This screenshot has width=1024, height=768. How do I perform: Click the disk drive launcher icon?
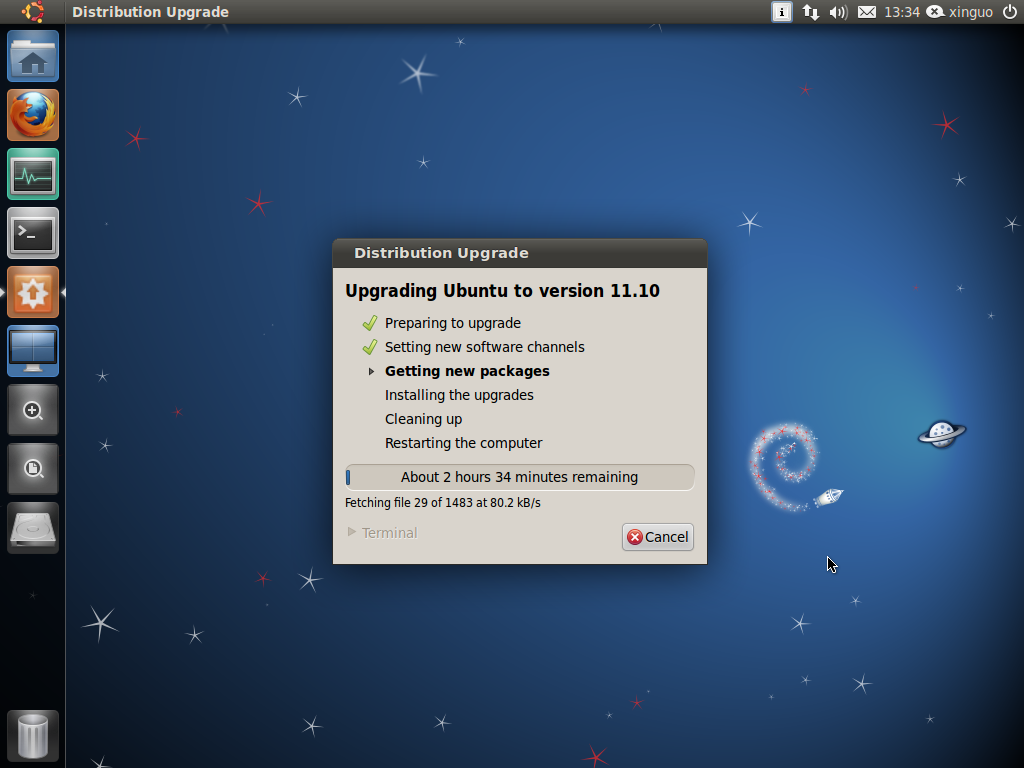[x=33, y=528]
